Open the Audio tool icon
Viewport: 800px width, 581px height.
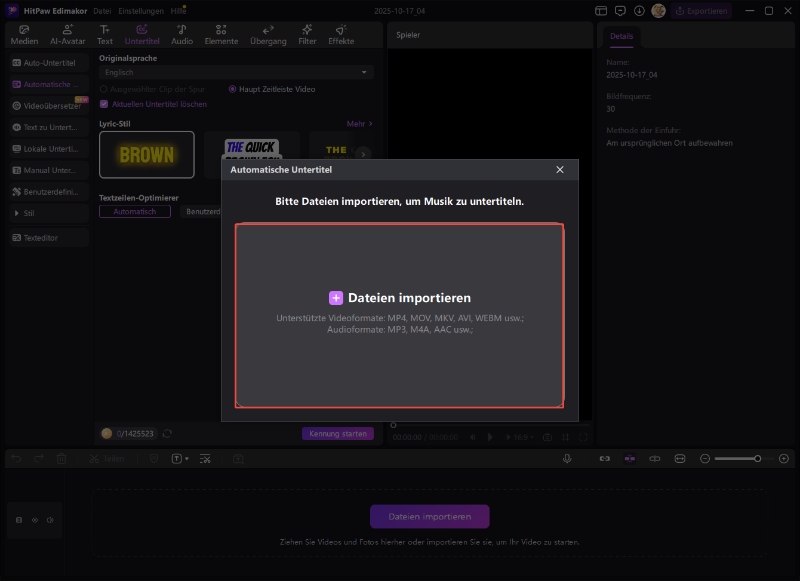coord(182,35)
